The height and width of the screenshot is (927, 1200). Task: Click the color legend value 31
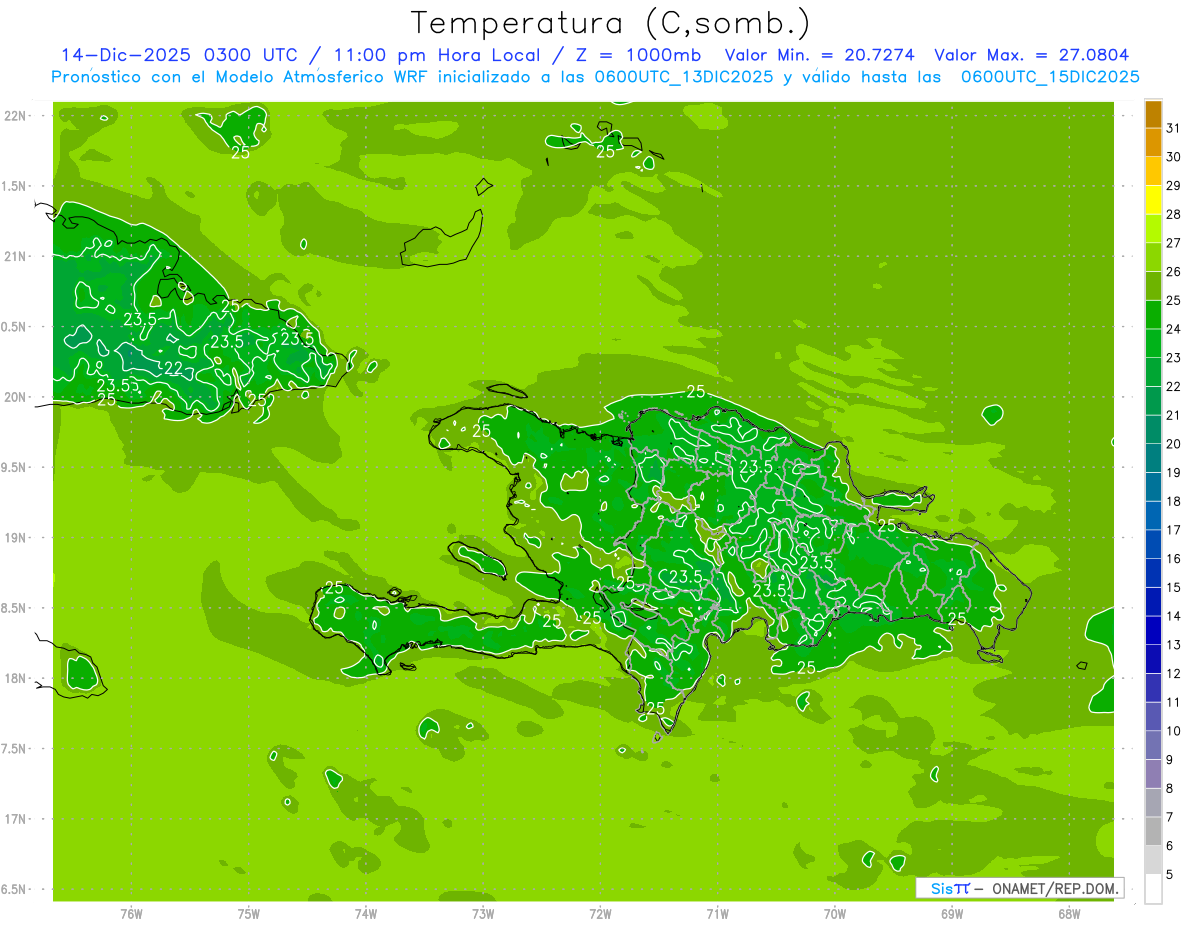[x=1174, y=128]
